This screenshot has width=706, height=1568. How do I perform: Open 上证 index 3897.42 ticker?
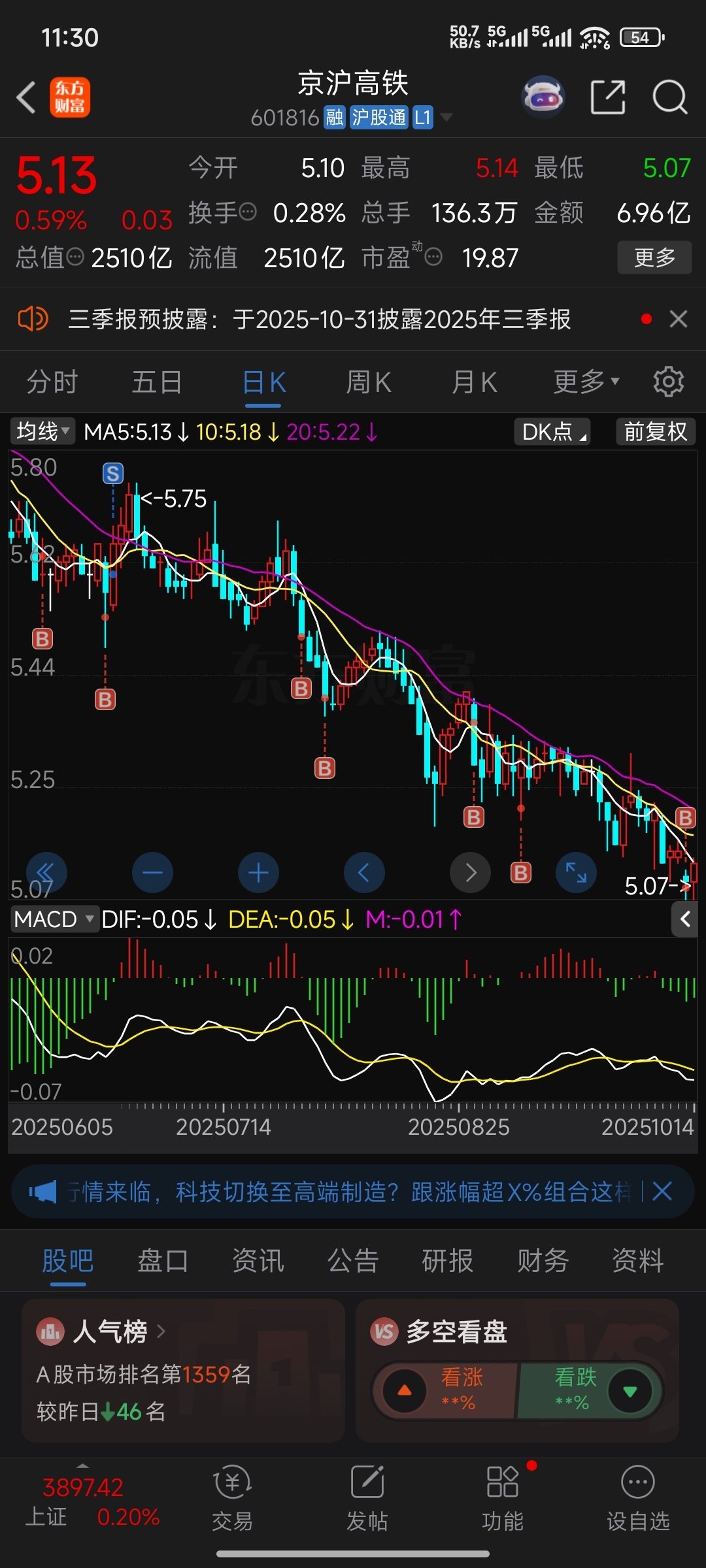point(92,1502)
